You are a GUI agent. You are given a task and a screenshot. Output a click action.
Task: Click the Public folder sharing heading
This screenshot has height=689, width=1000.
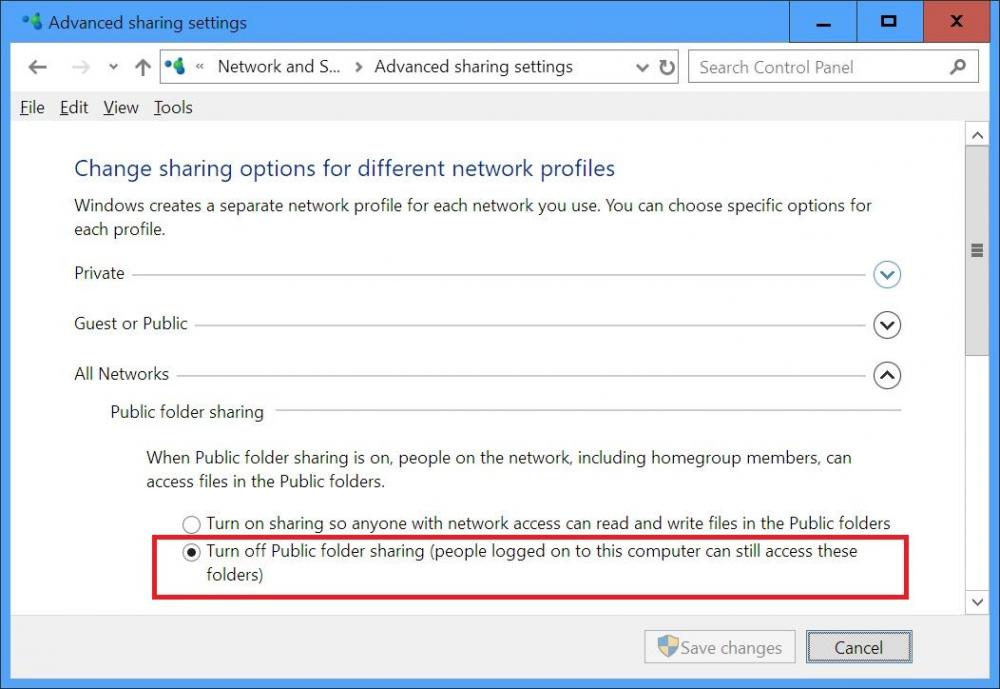point(187,412)
